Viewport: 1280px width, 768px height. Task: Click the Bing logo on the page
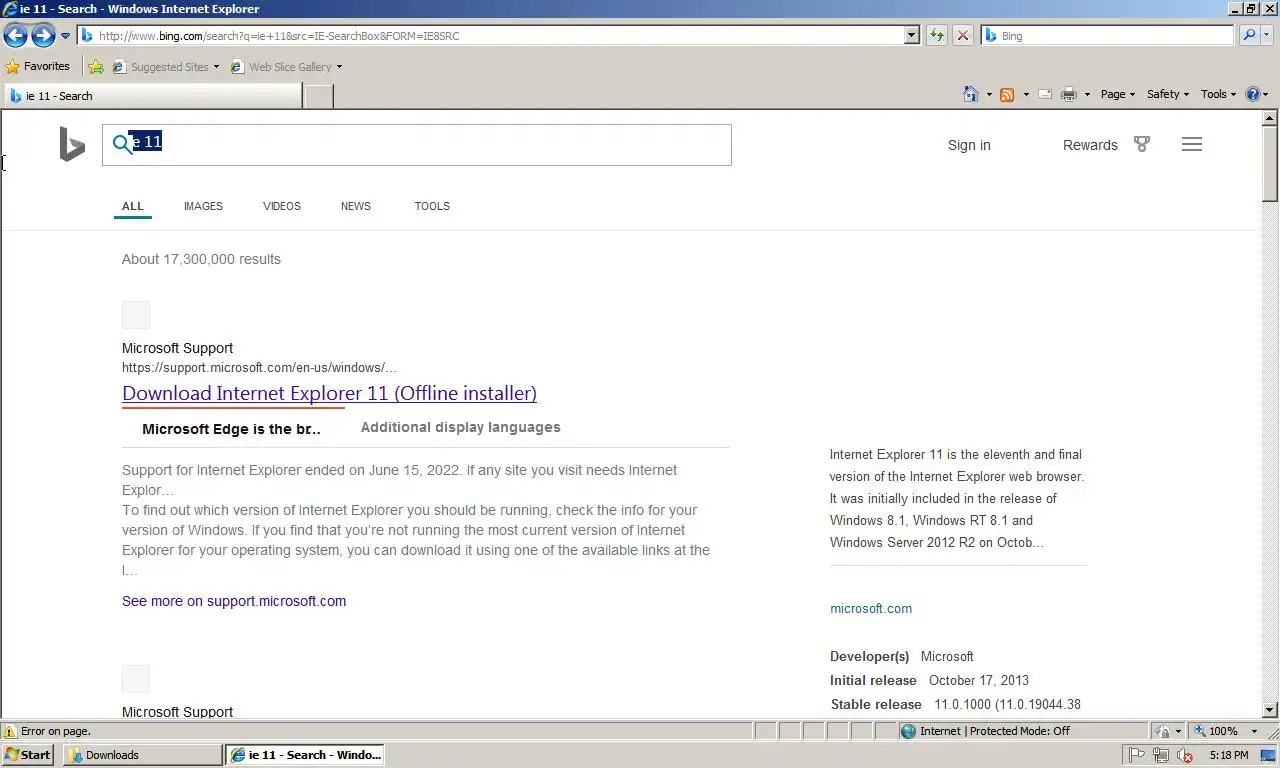click(x=72, y=145)
